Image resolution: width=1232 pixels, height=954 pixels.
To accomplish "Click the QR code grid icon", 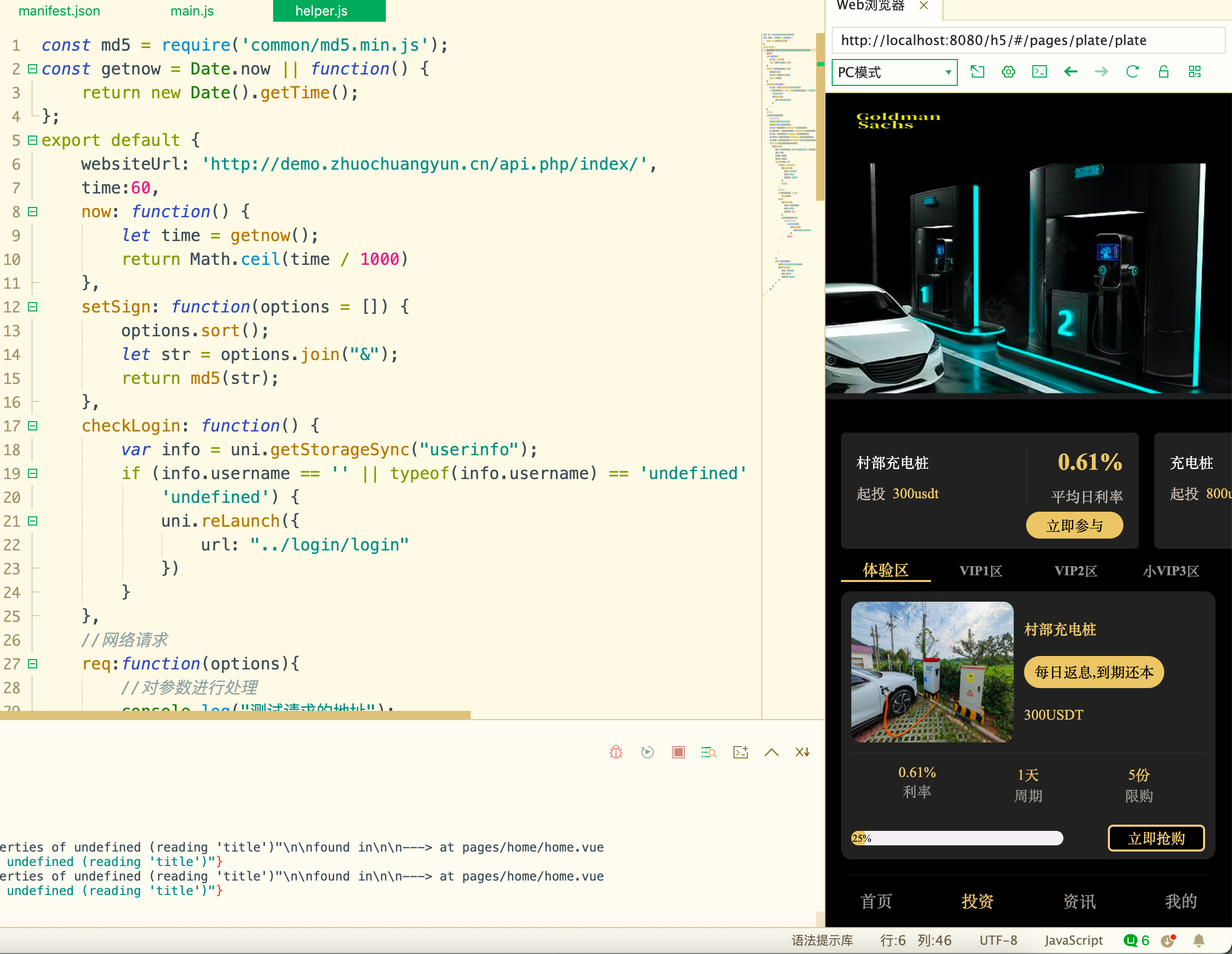I will click(x=1194, y=71).
